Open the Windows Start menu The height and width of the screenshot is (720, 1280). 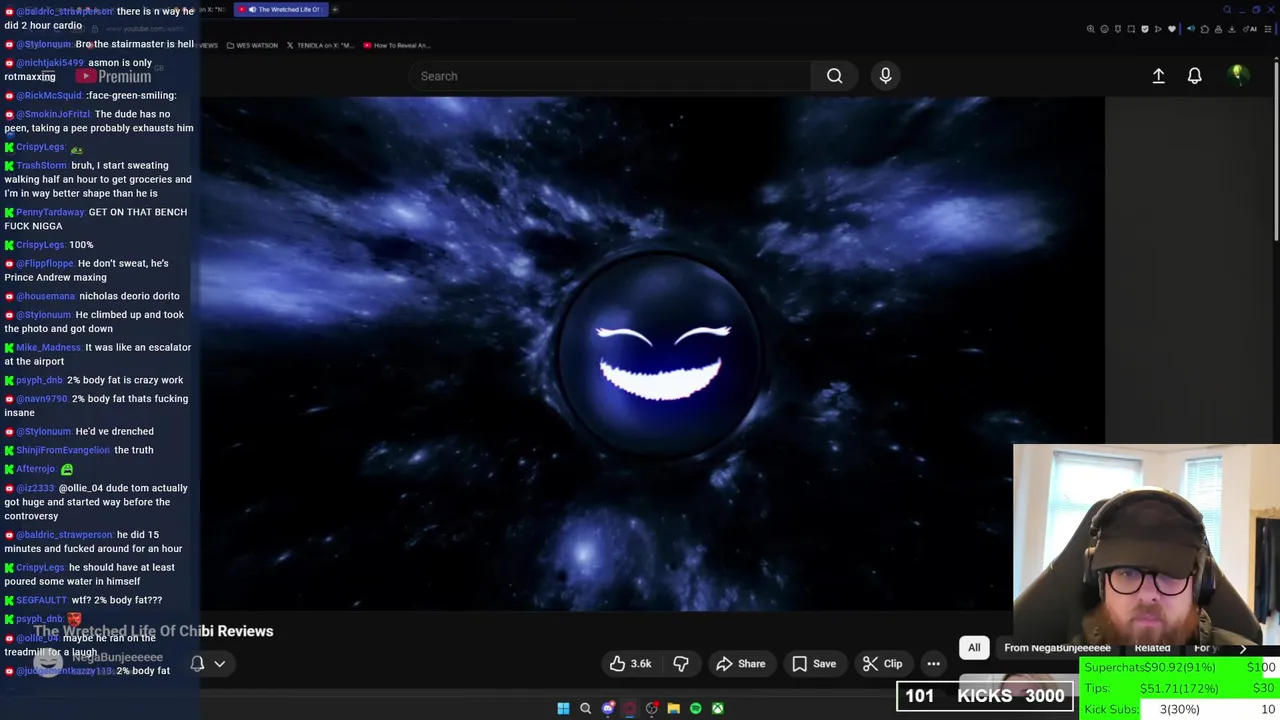click(563, 708)
